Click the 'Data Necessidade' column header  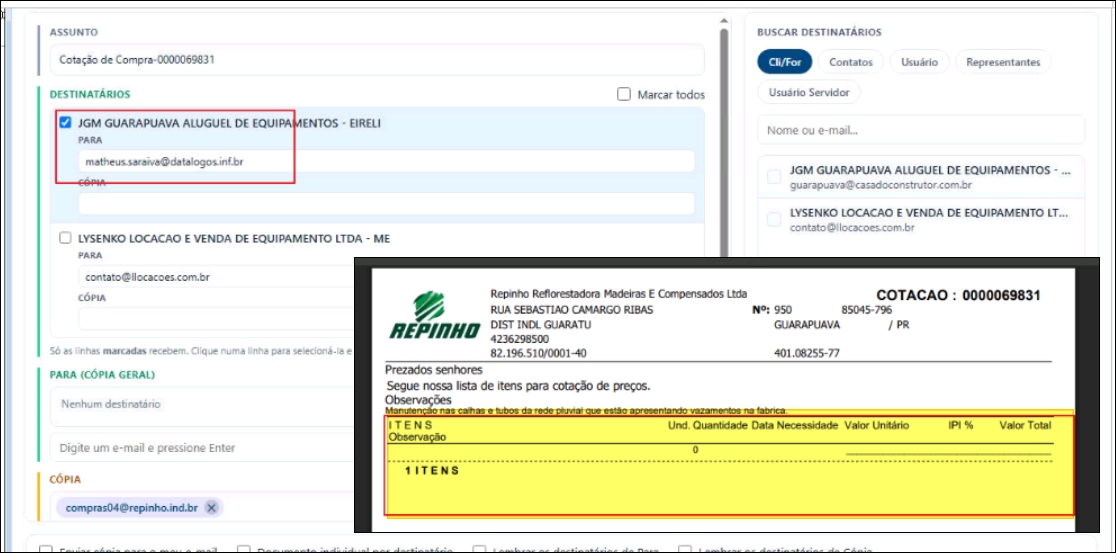[795, 426]
